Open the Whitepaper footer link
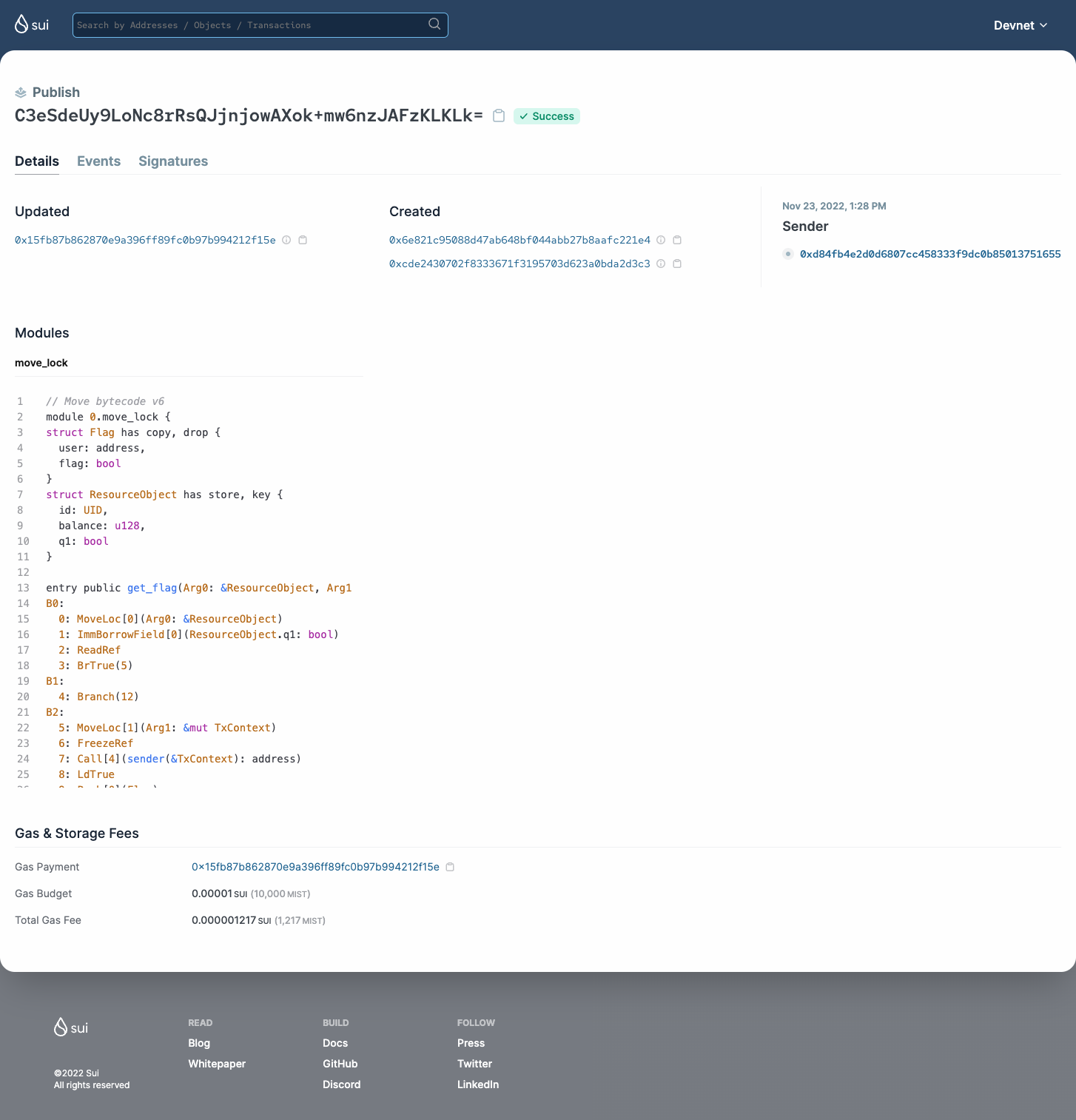This screenshot has width=1076, height=1120. (217, 1064)
